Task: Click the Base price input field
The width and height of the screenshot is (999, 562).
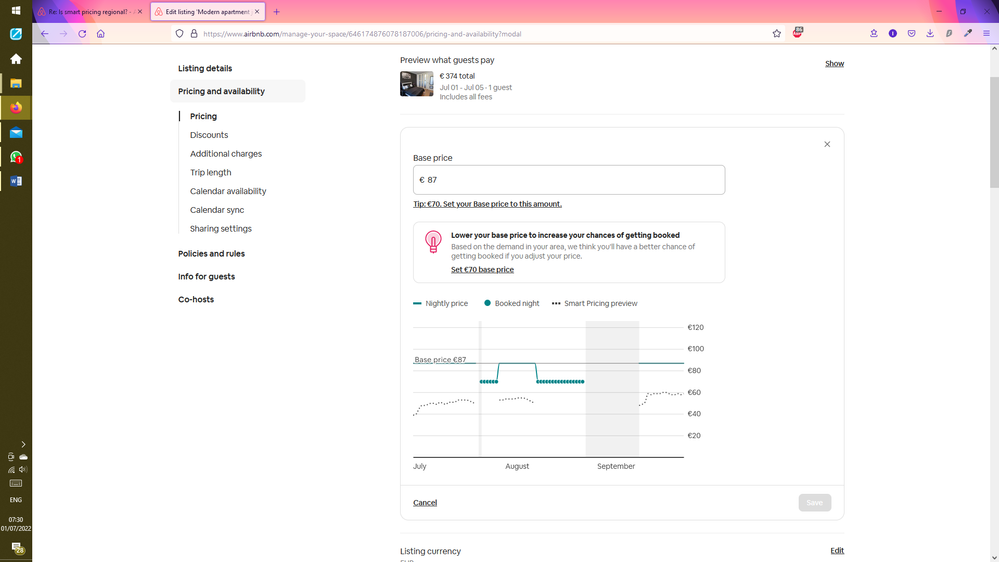Action: 569,180
